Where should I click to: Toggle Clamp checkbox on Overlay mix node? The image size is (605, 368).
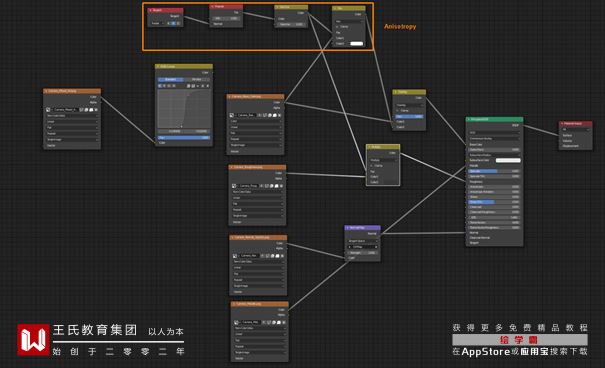[397, 111]
